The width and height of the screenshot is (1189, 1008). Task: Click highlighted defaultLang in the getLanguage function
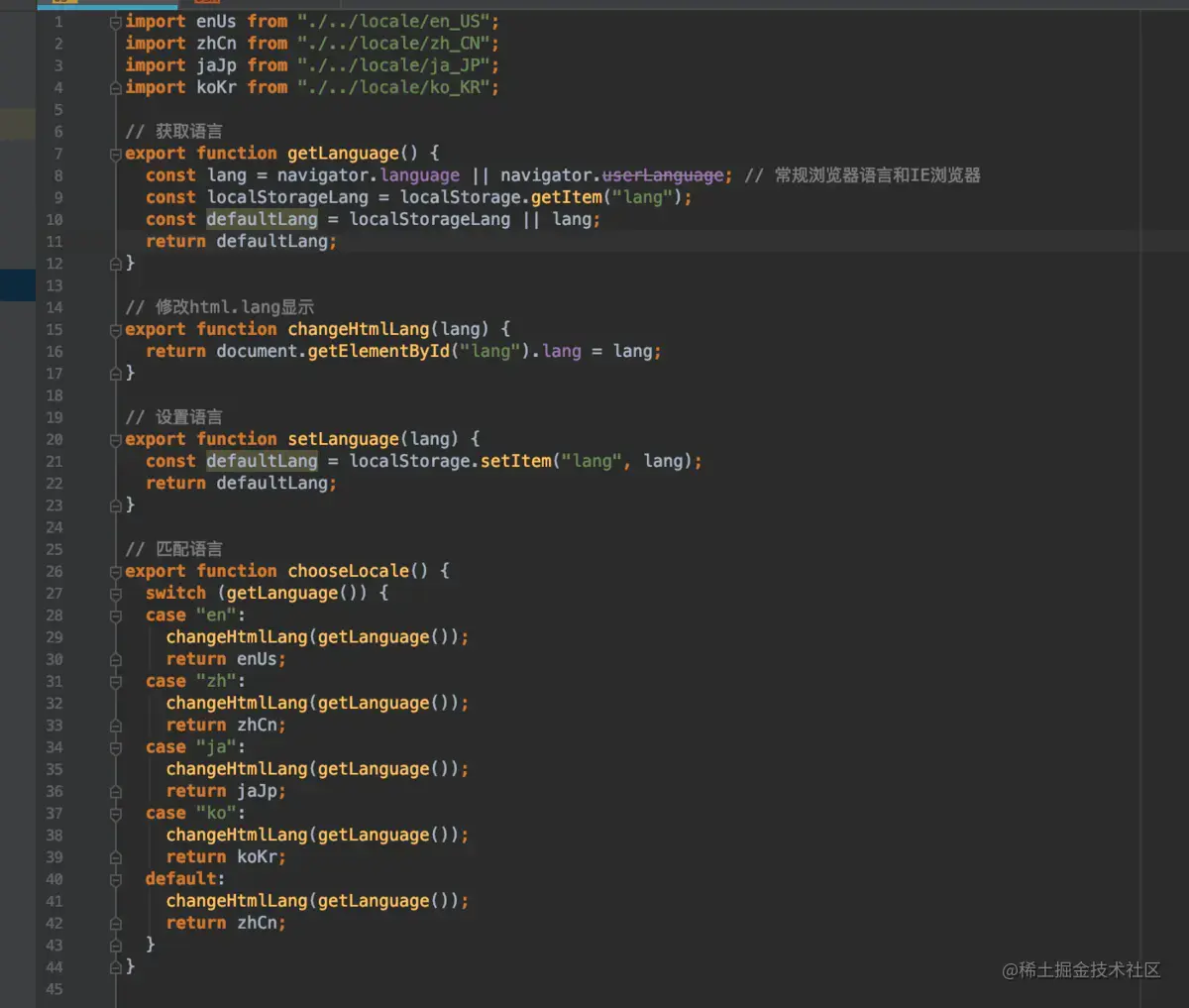tap(262, 219)
